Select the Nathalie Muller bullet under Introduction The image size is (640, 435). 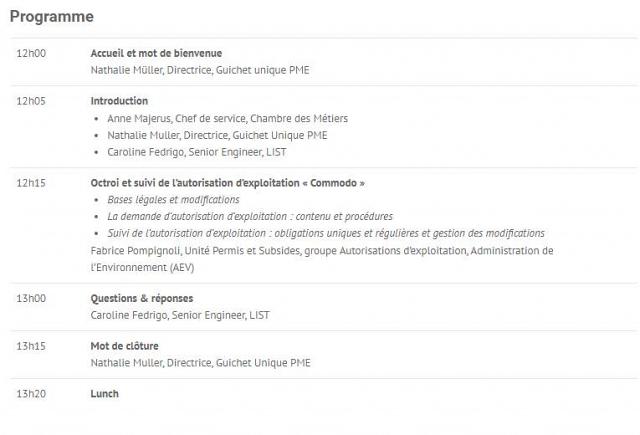tap(217, 135)
